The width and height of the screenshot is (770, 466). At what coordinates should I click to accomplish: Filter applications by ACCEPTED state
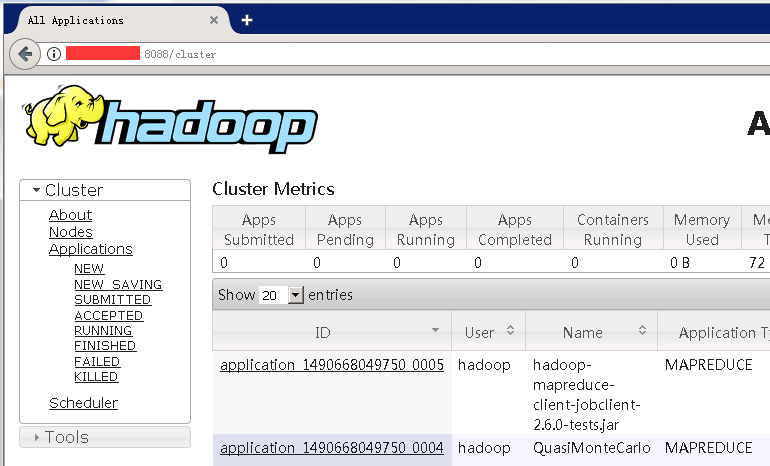(x=109, y=315)
